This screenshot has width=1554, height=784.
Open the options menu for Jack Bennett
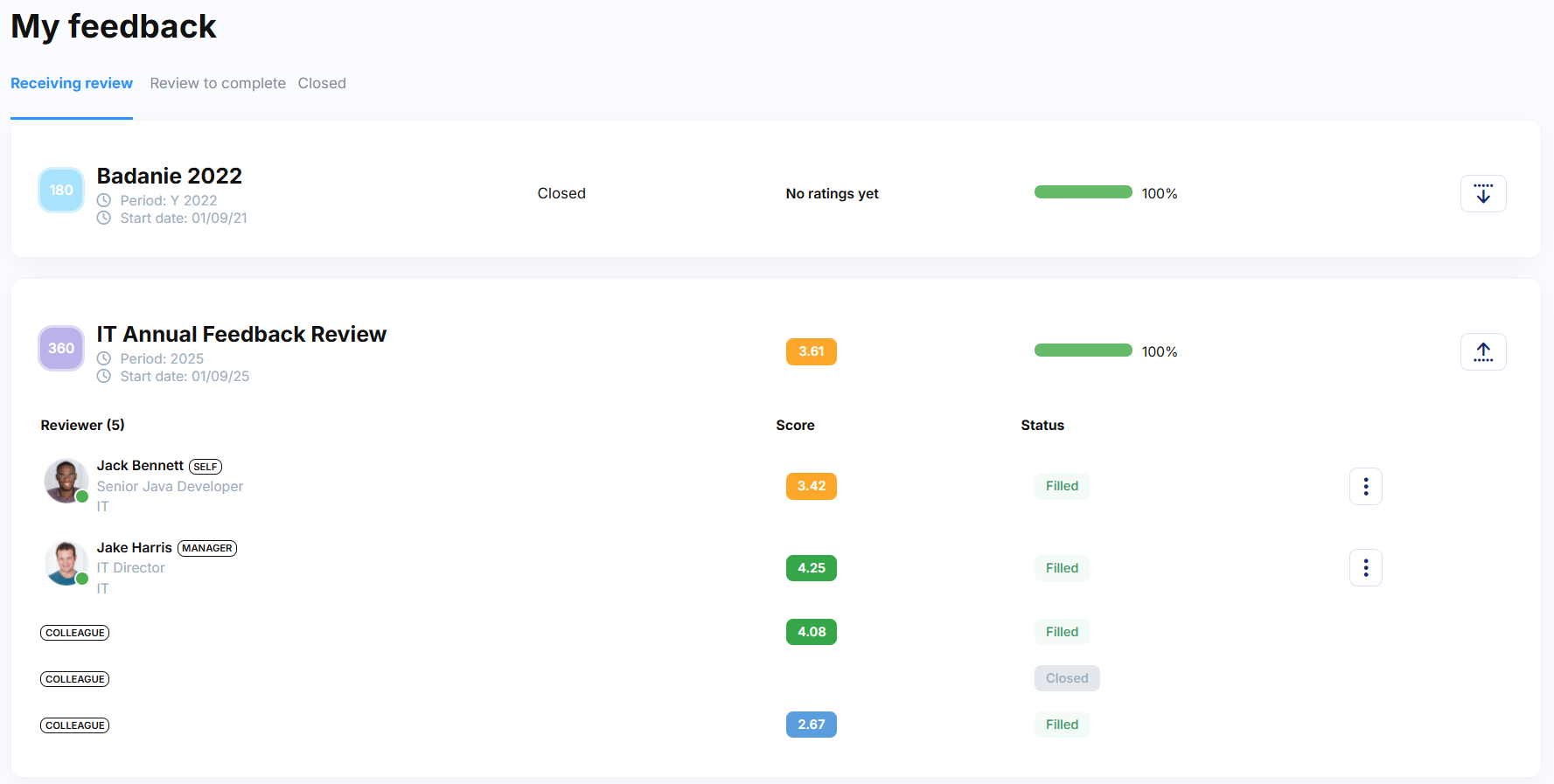[1365, 486]
